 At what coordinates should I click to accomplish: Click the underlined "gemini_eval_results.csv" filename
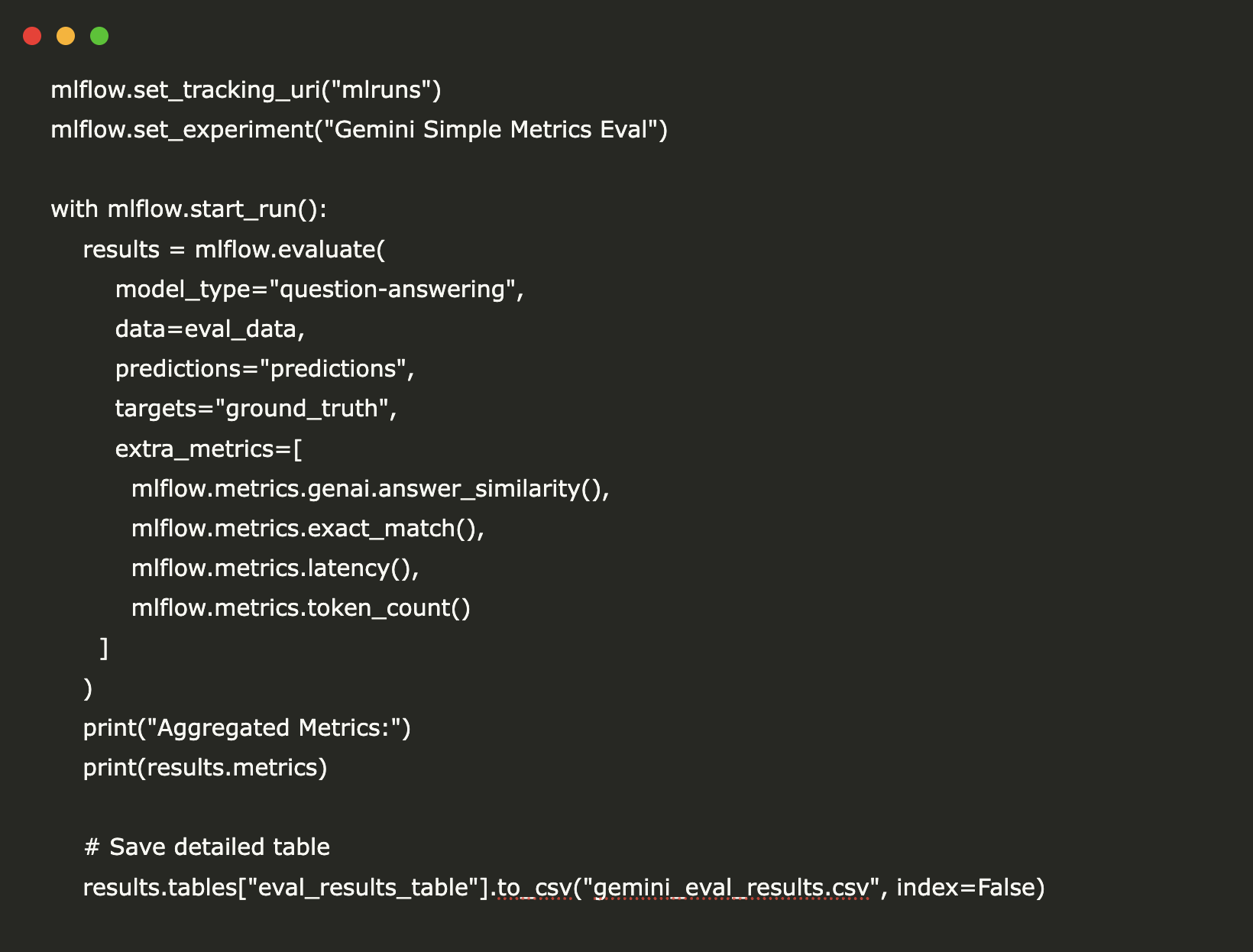click(731, 888)
